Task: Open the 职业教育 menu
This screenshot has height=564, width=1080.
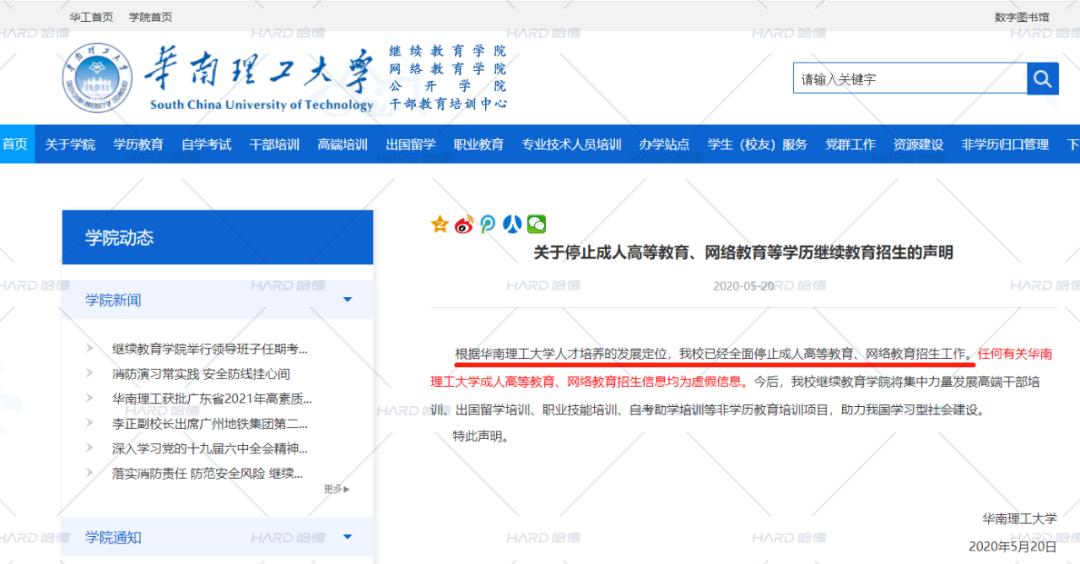Action: pyautogui.click(x=479, y=144)
